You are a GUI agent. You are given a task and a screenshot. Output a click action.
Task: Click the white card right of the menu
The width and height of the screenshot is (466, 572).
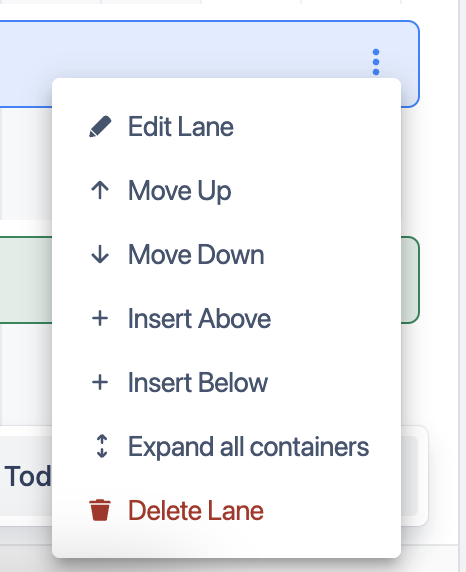click(x=415, y=476)
